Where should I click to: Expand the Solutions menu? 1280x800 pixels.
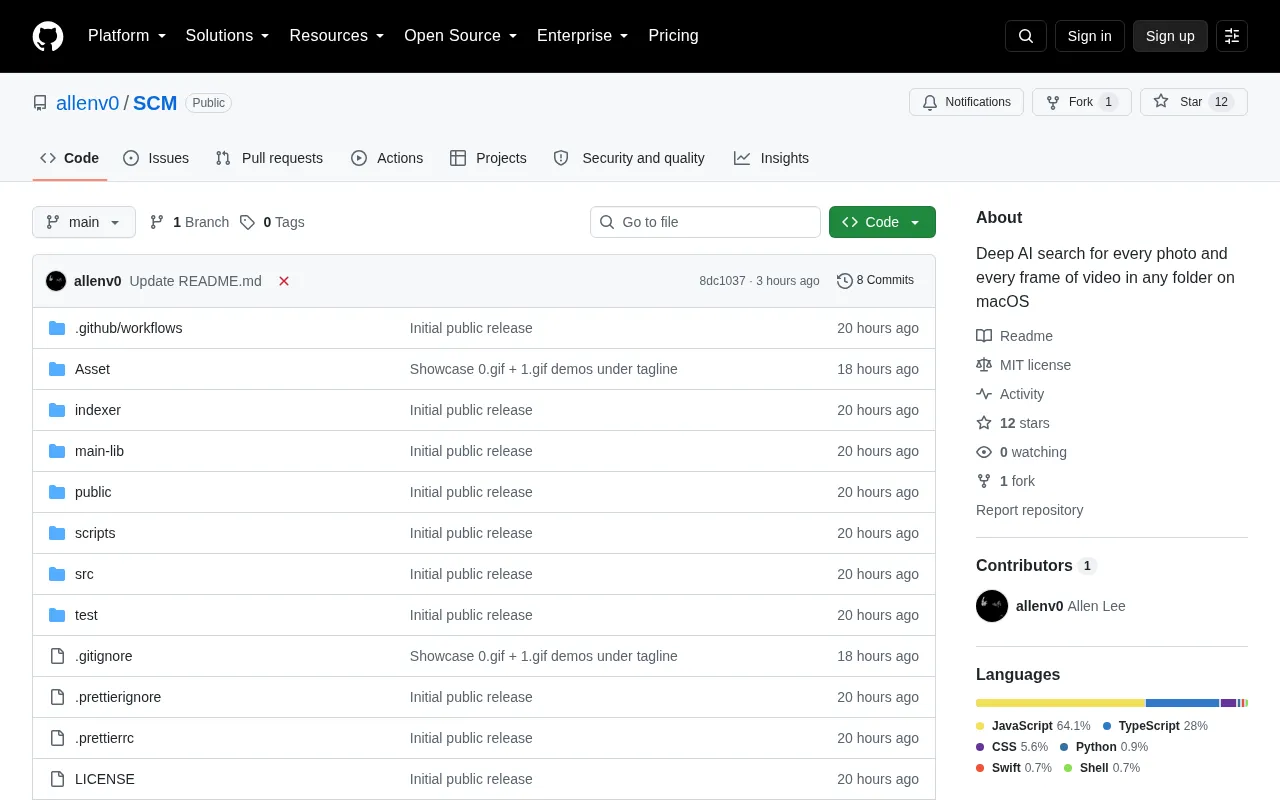228,36
